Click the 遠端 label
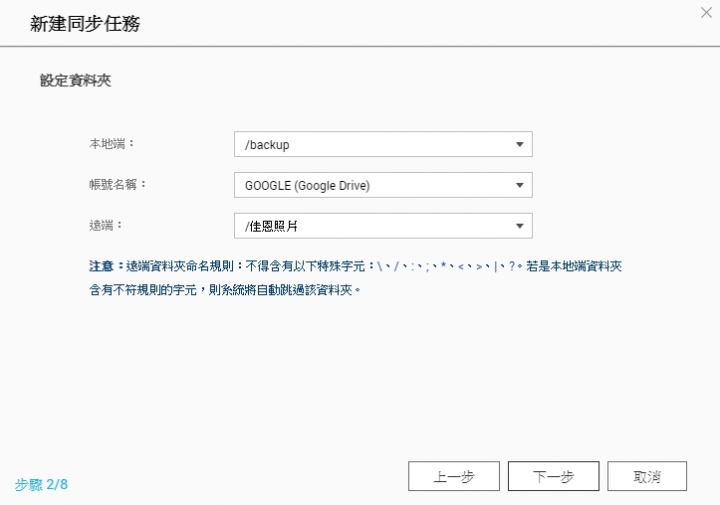 click(106, 225)
